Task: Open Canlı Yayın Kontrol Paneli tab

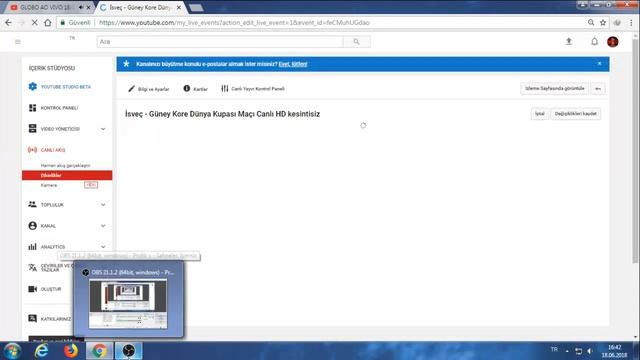Action: [x=253, y=89]
